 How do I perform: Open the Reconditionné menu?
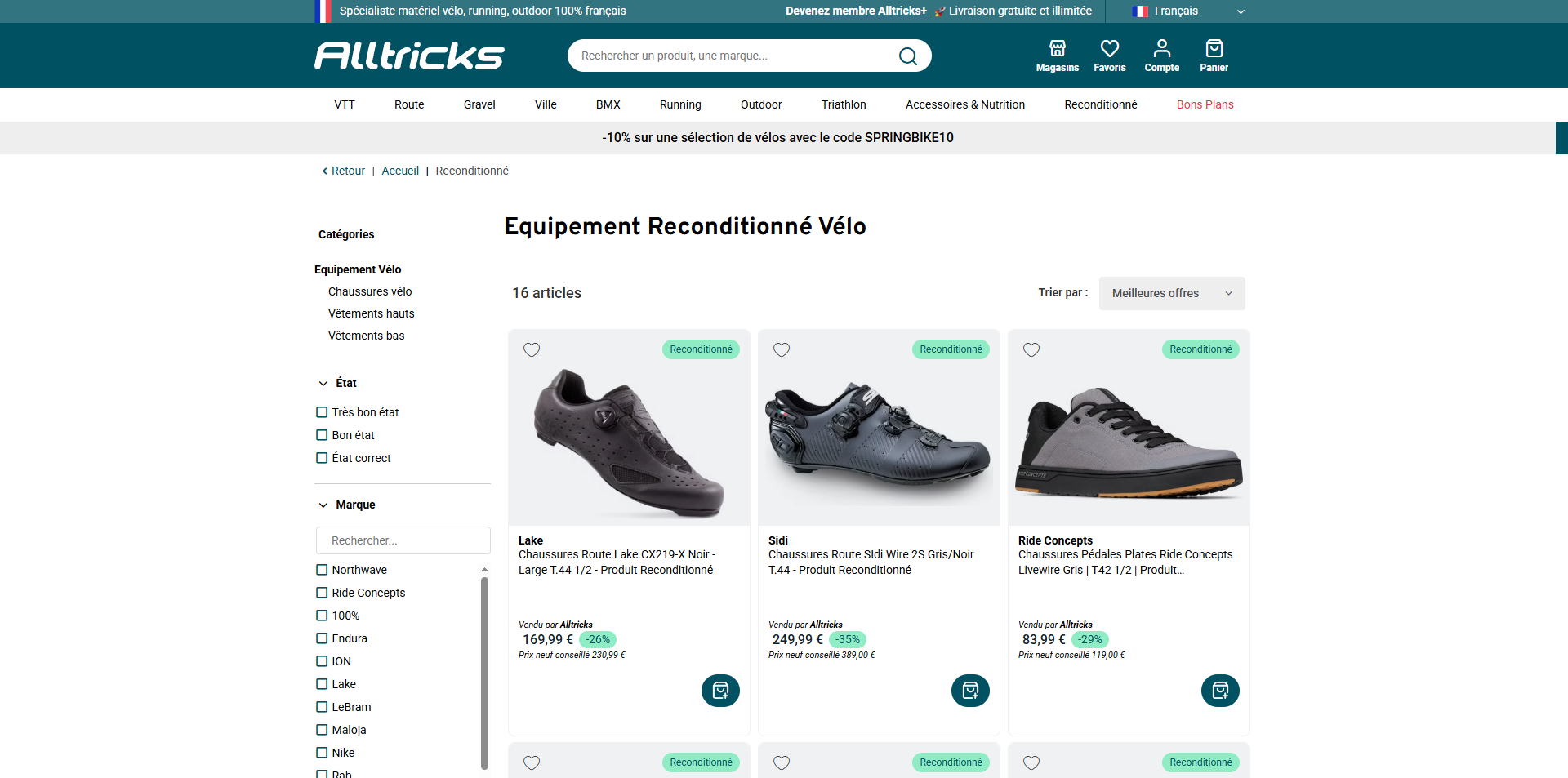[x=1101, y=104]
